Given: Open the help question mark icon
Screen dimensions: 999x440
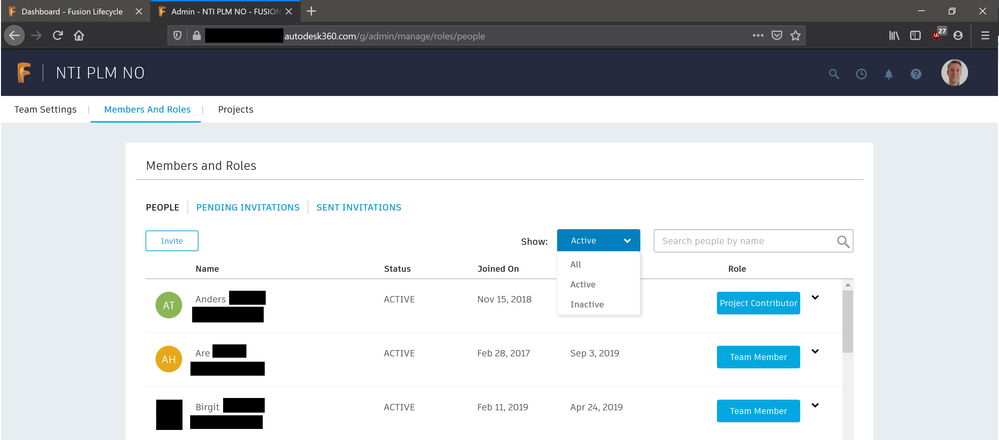Looking at the screenshot, I should 916,74.
